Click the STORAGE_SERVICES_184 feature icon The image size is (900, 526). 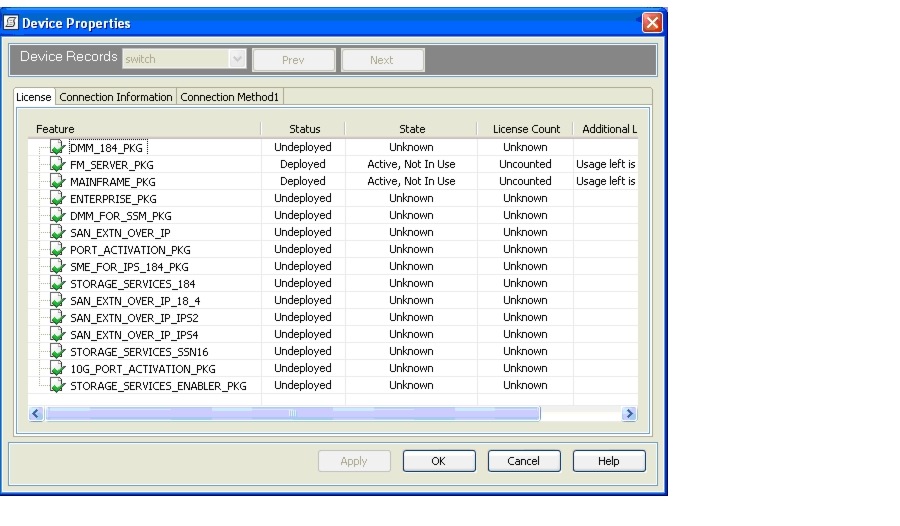(x=57, y=284)
